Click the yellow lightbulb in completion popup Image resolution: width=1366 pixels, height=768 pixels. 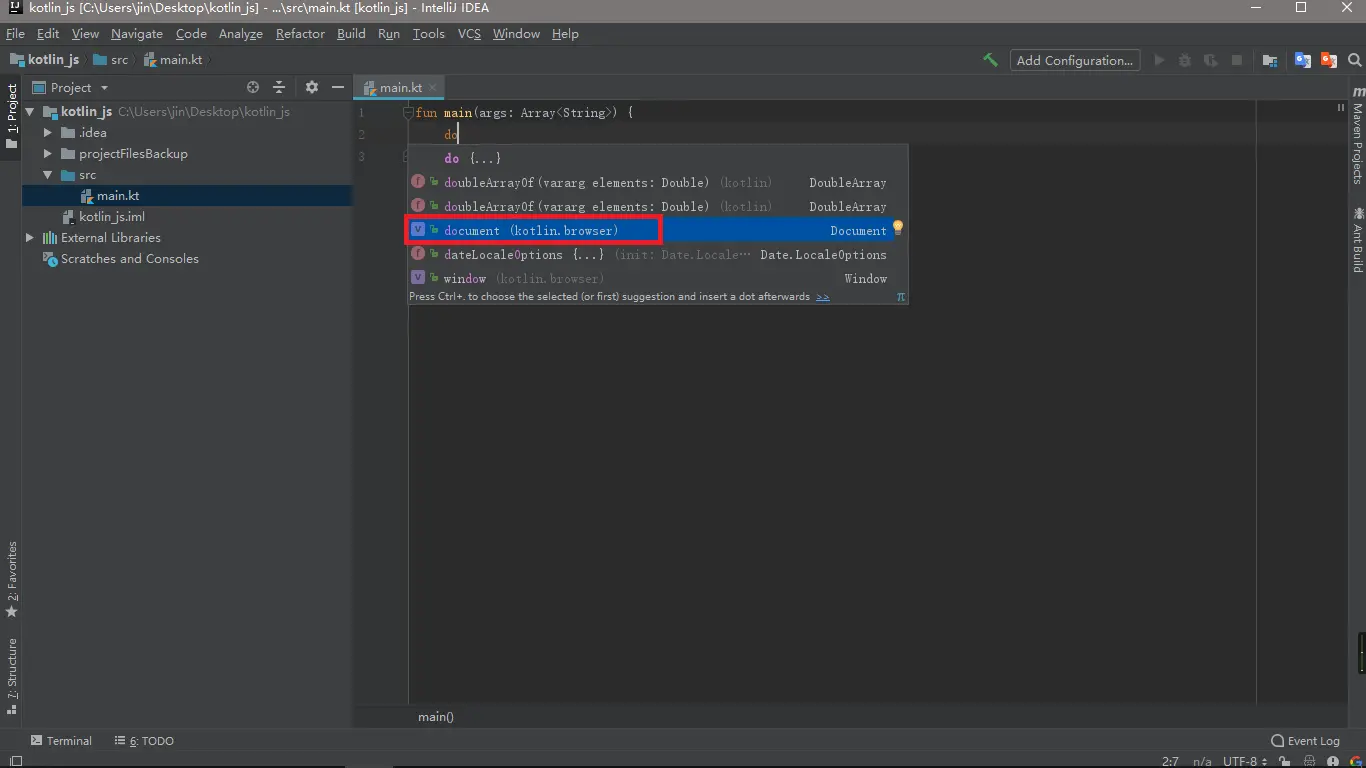coord(898,228)
